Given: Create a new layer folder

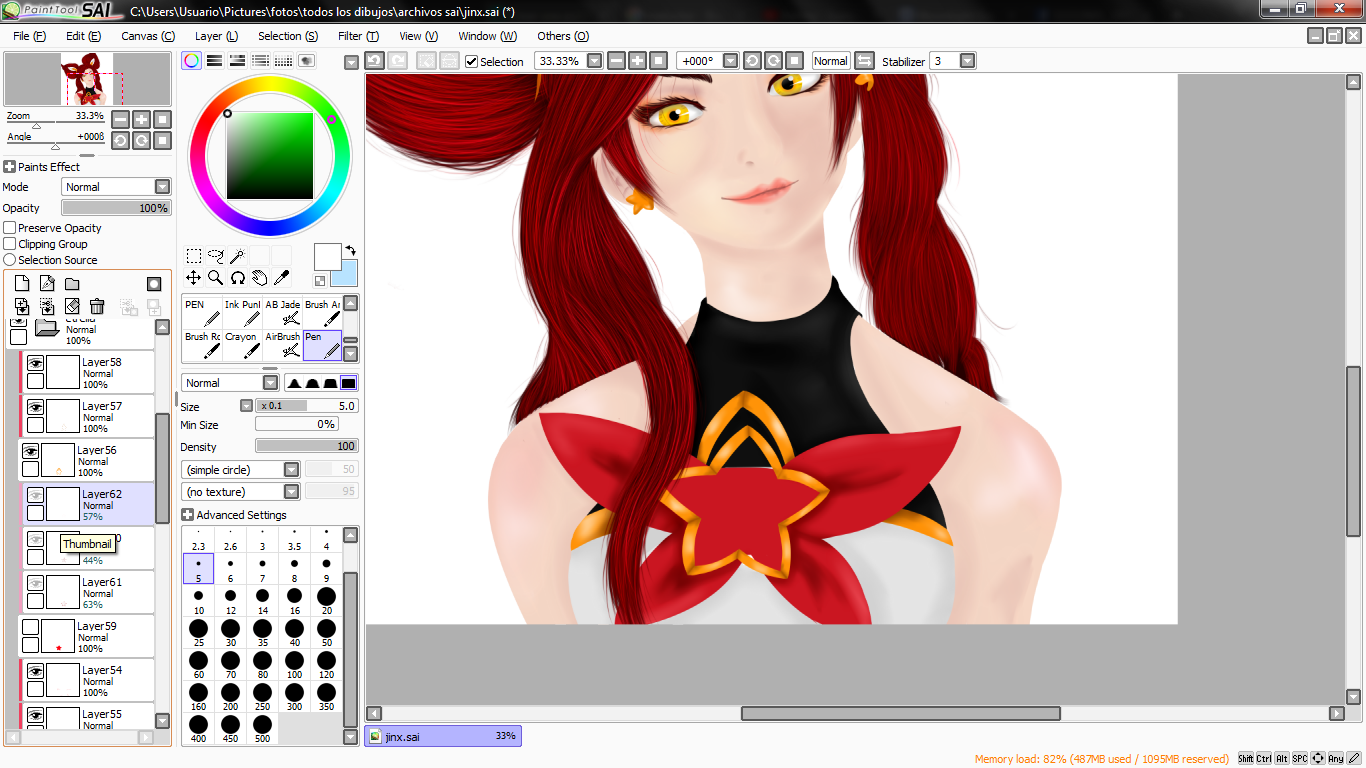Looking at the screenshot, I should coord(72,284).
